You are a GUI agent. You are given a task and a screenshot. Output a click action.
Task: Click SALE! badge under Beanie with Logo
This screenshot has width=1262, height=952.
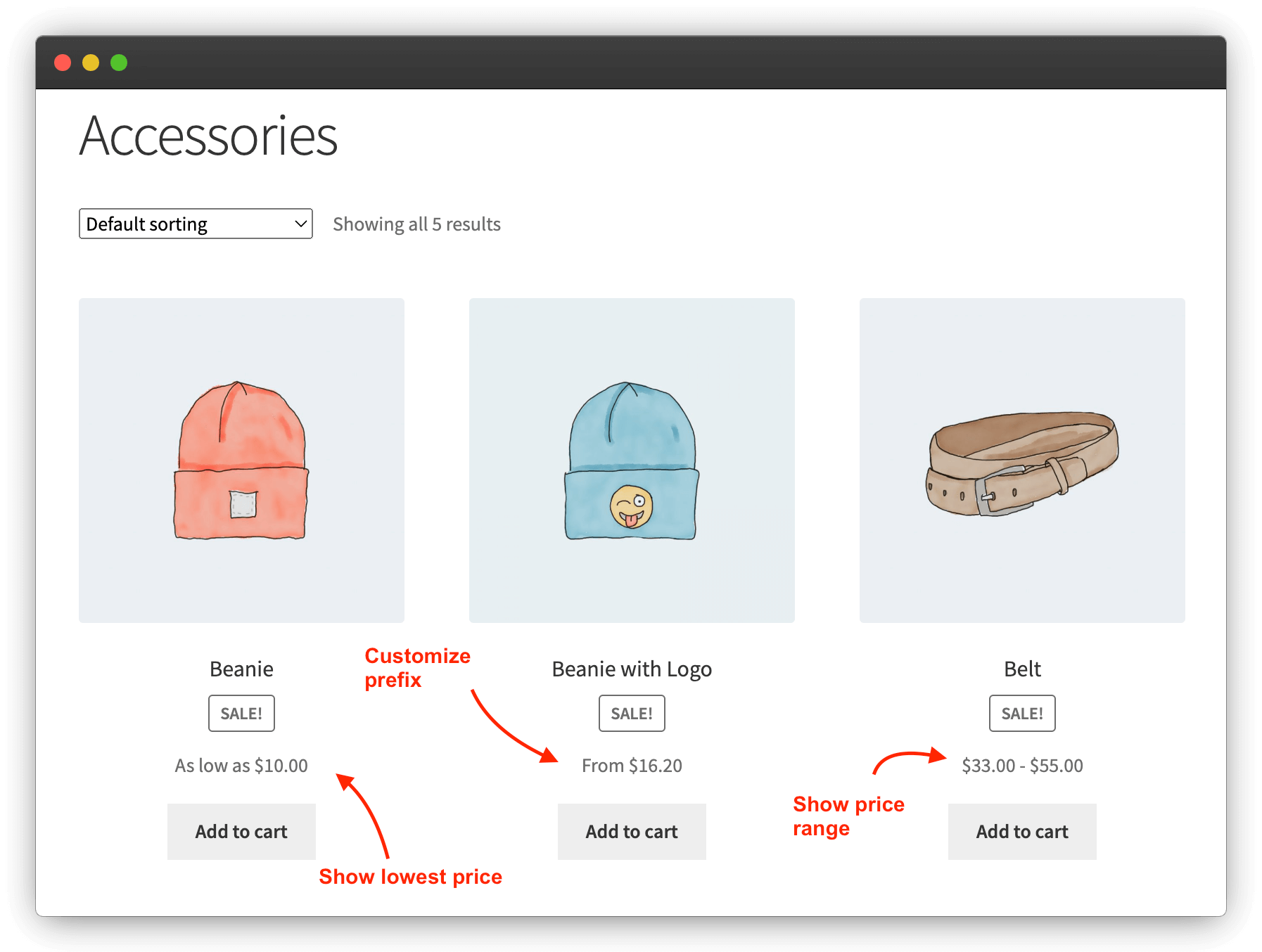(x=632, y=714)
